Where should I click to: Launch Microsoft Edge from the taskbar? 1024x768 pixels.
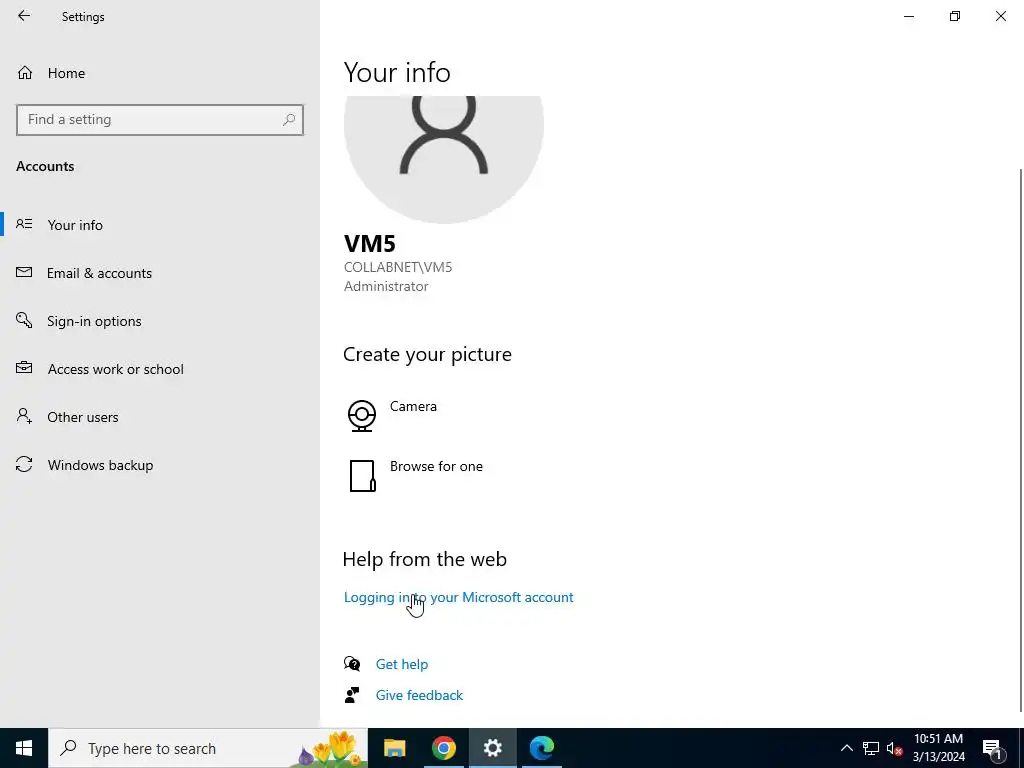click(x=541, y=748)
